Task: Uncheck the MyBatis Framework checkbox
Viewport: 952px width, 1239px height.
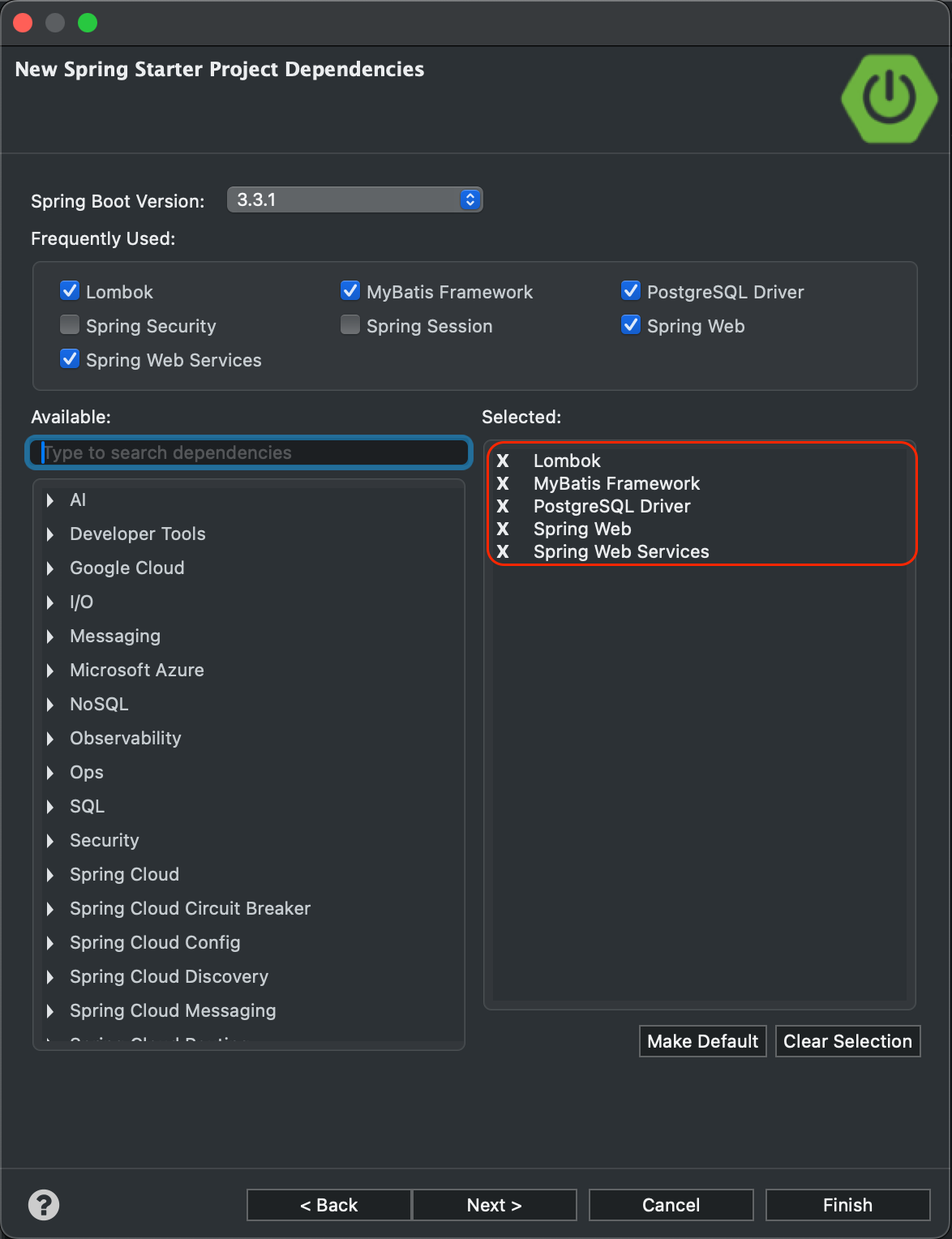Action: [350, 290]
